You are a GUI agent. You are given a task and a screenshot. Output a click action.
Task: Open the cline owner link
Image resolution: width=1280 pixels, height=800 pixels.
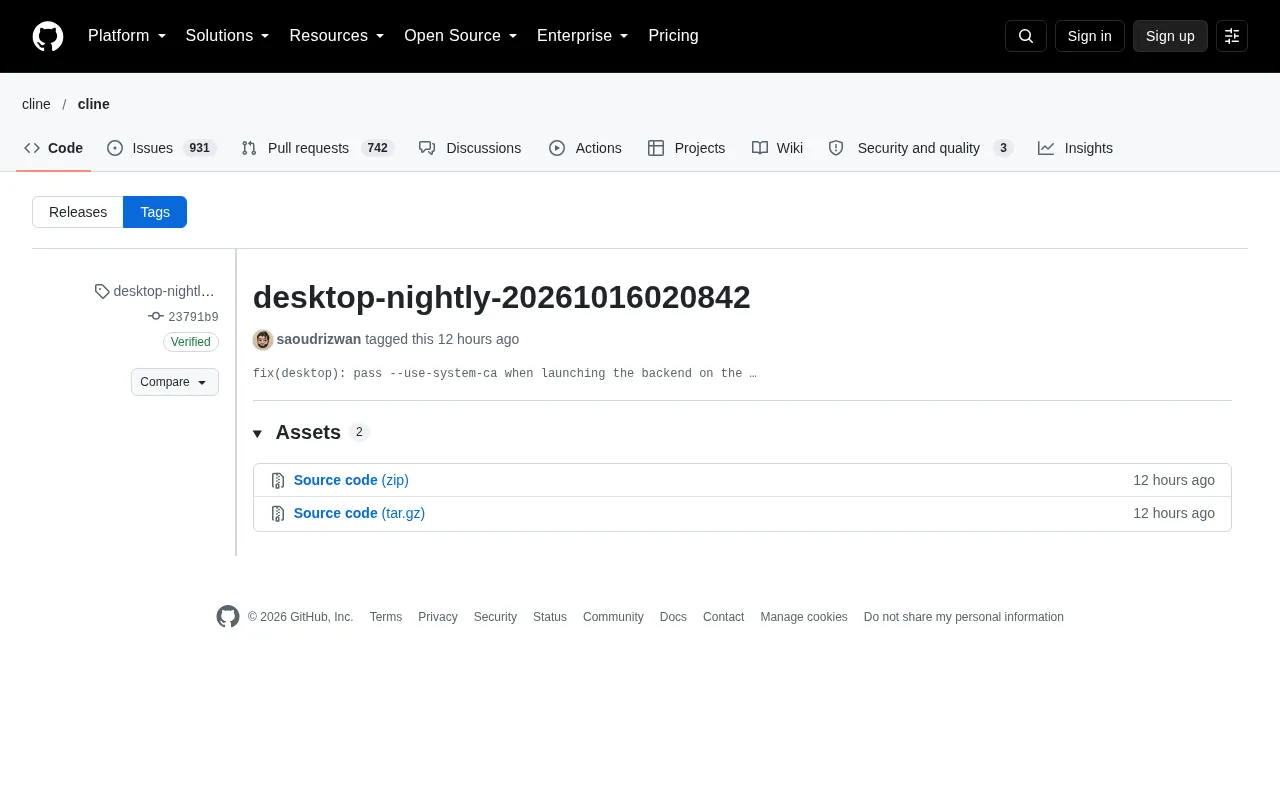[x=36, y=104]
